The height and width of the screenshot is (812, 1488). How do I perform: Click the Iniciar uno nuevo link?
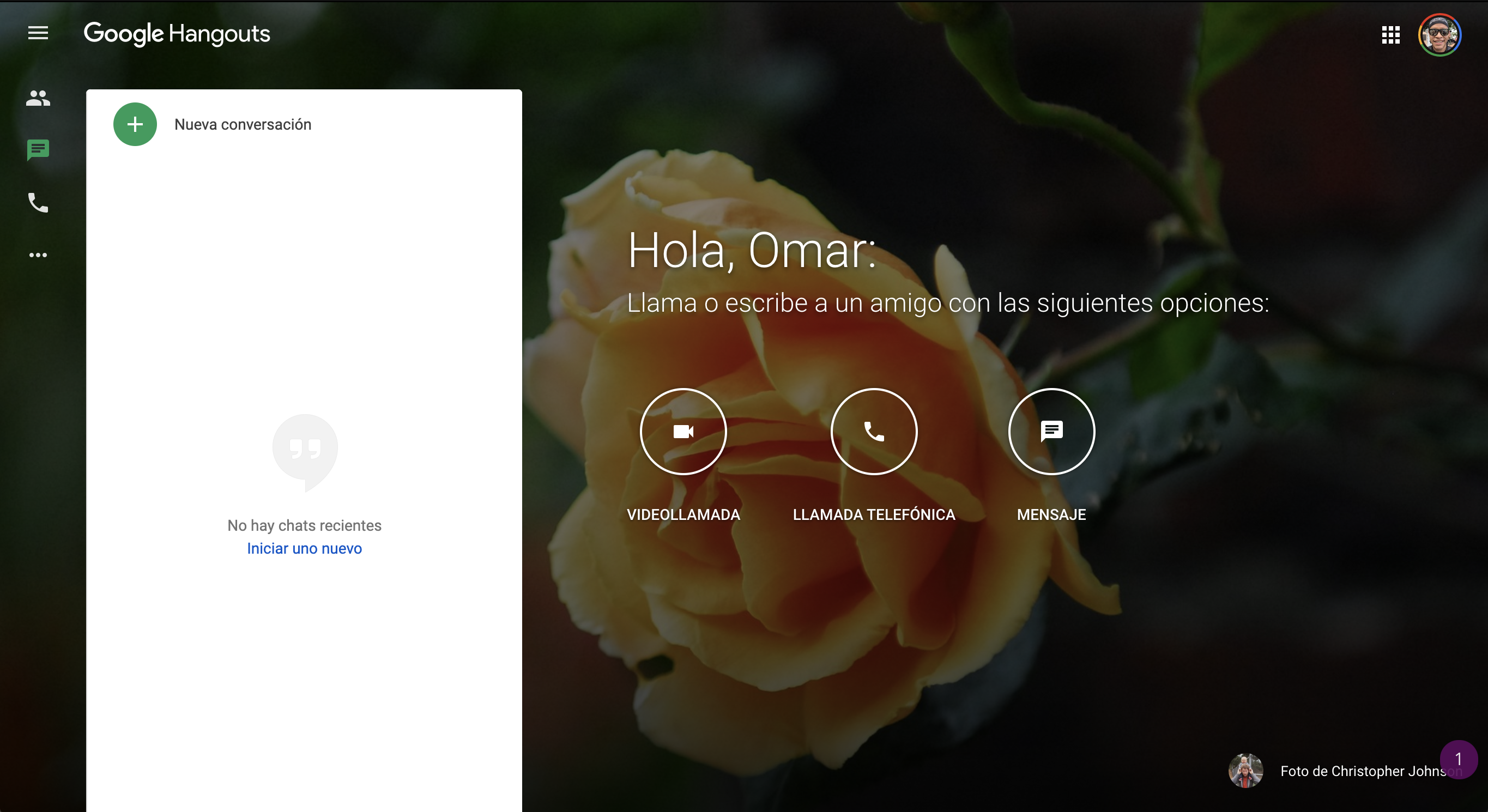click(x=305, y=548)
